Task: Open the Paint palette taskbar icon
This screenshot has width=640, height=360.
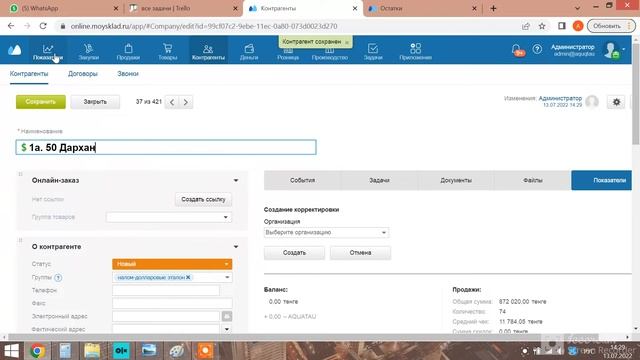Action: pyautogui.click(x=176, y=351)
